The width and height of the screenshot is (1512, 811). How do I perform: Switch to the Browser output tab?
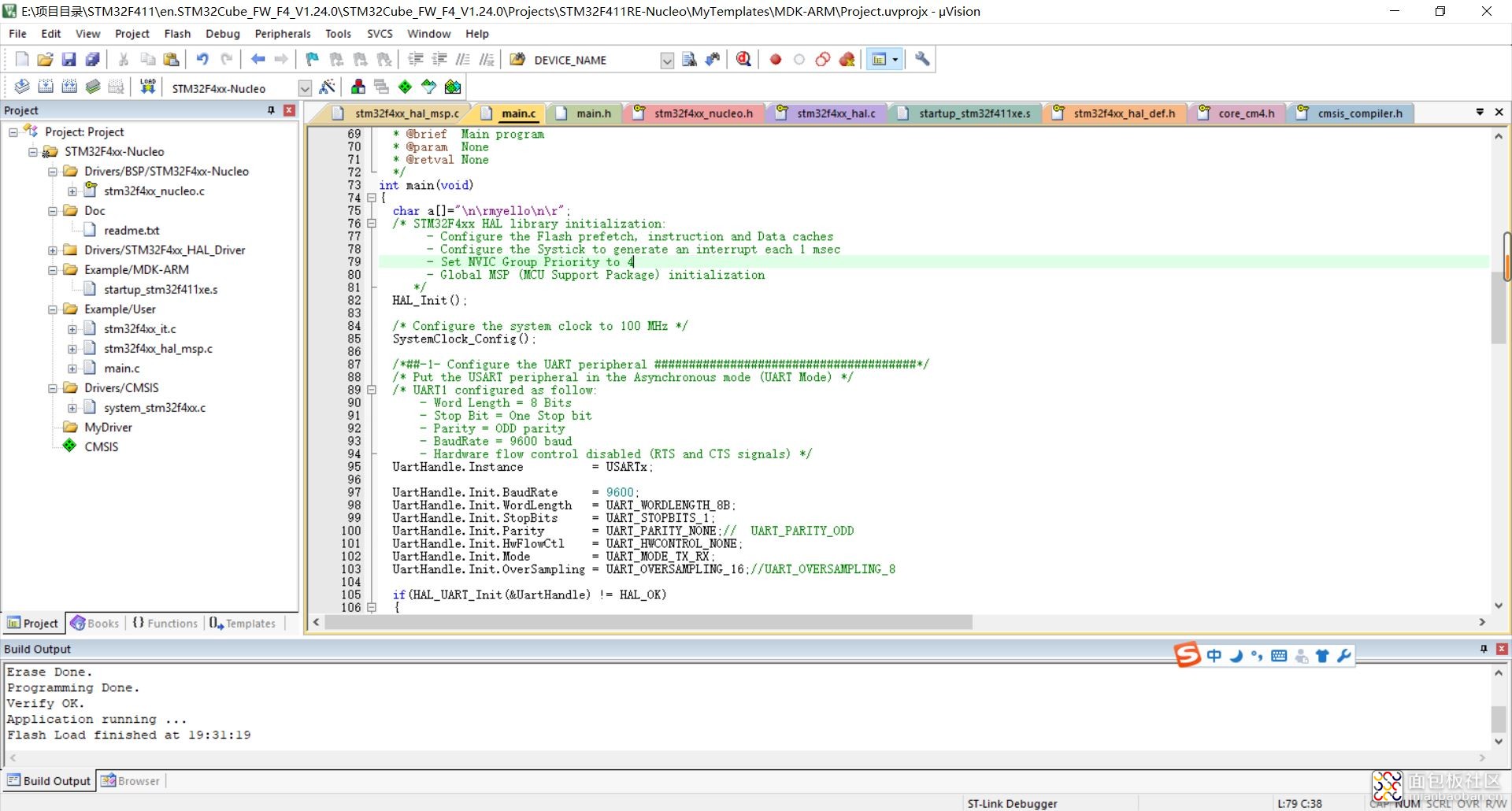[131, 781]
